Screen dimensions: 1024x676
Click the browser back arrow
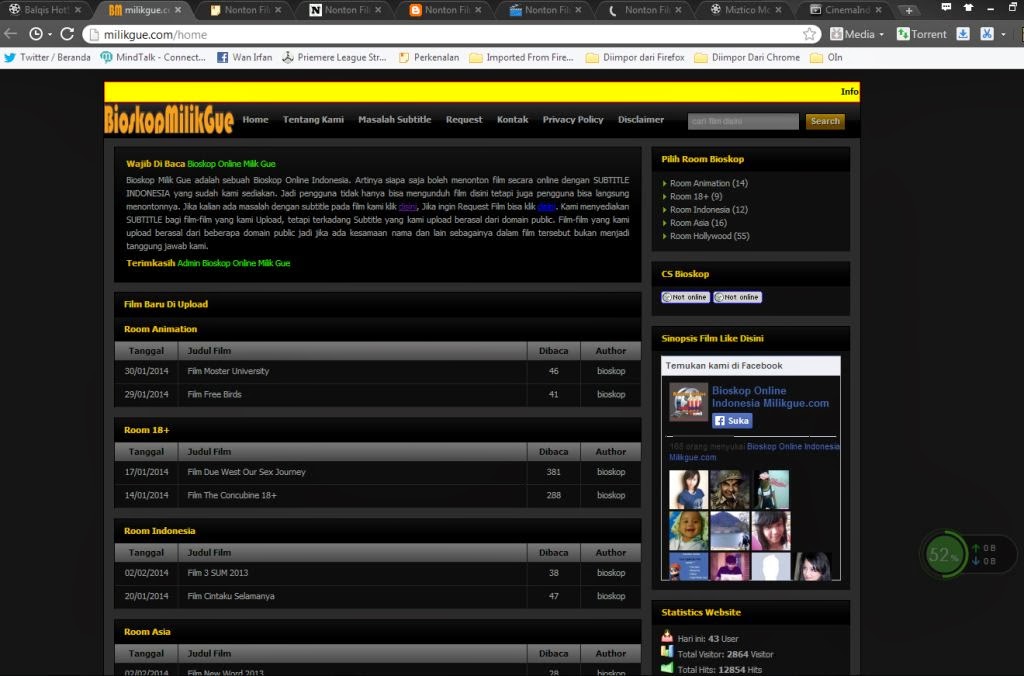pyautogui.click(x=10, y=34)
